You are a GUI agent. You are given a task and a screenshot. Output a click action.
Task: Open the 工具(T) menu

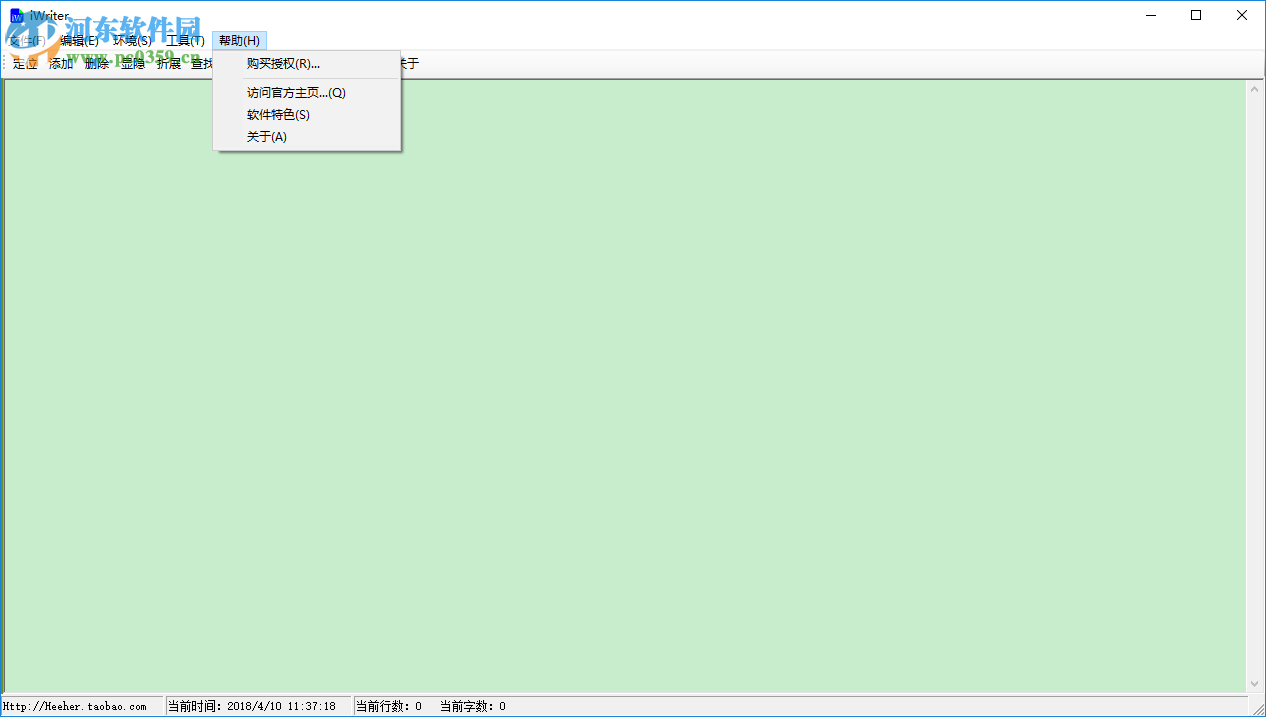pyautogui.click(x=186, y=40)
